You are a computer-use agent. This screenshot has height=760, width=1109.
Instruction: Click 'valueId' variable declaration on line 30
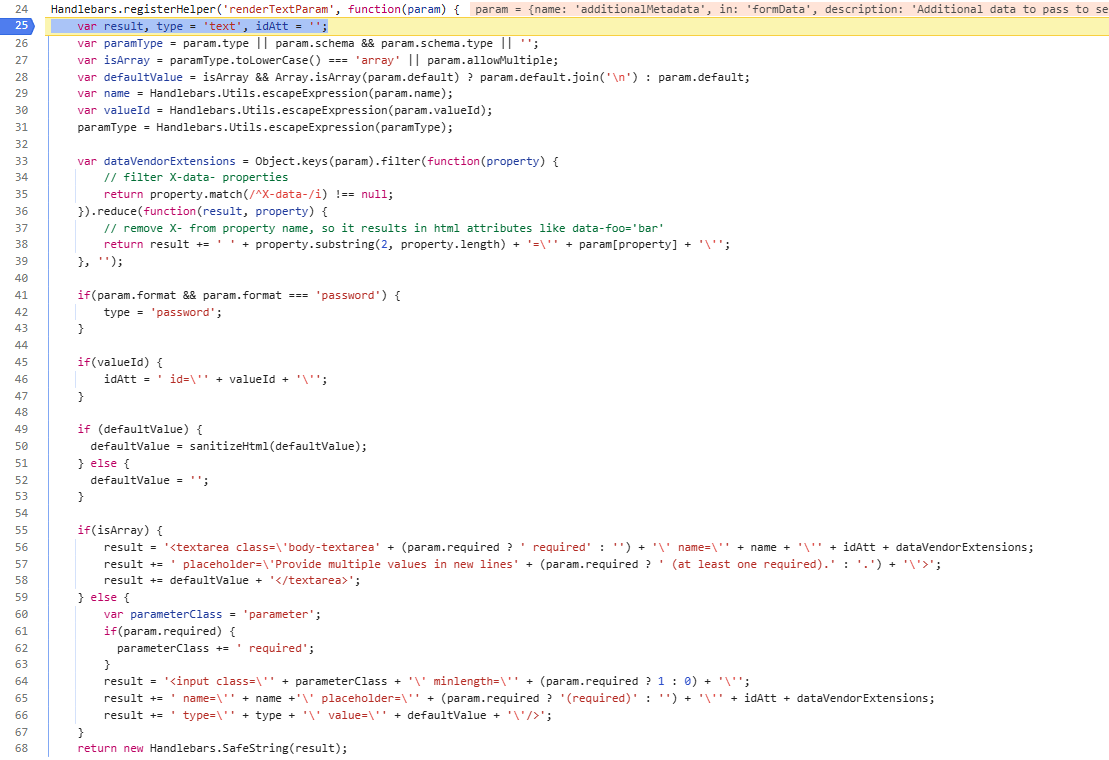(x=127, y=110)
